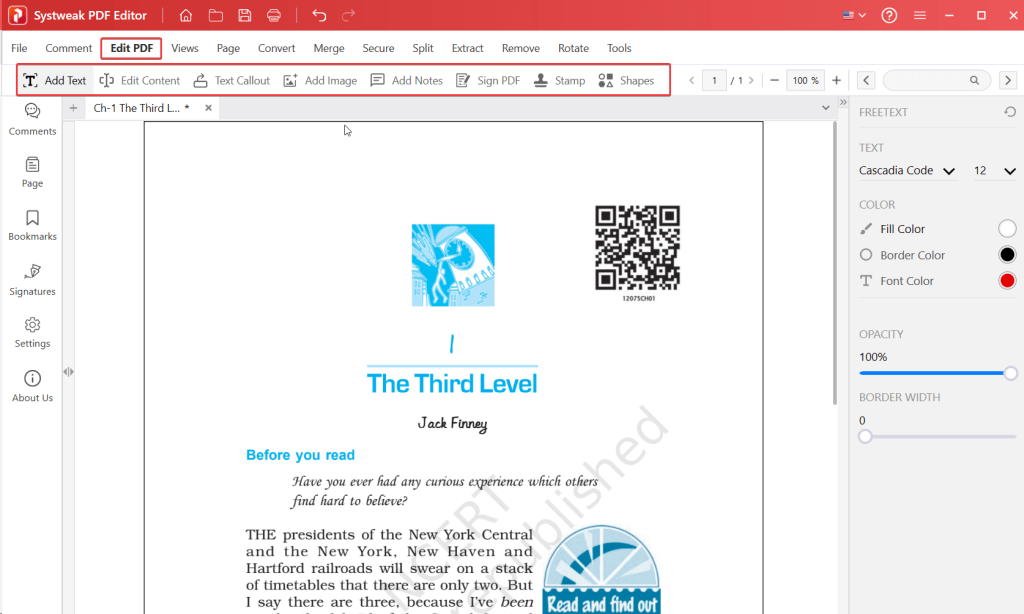Screen dimensions: 1024x614
Task: Select the Stamp tool
Action: tap(558, 80)
